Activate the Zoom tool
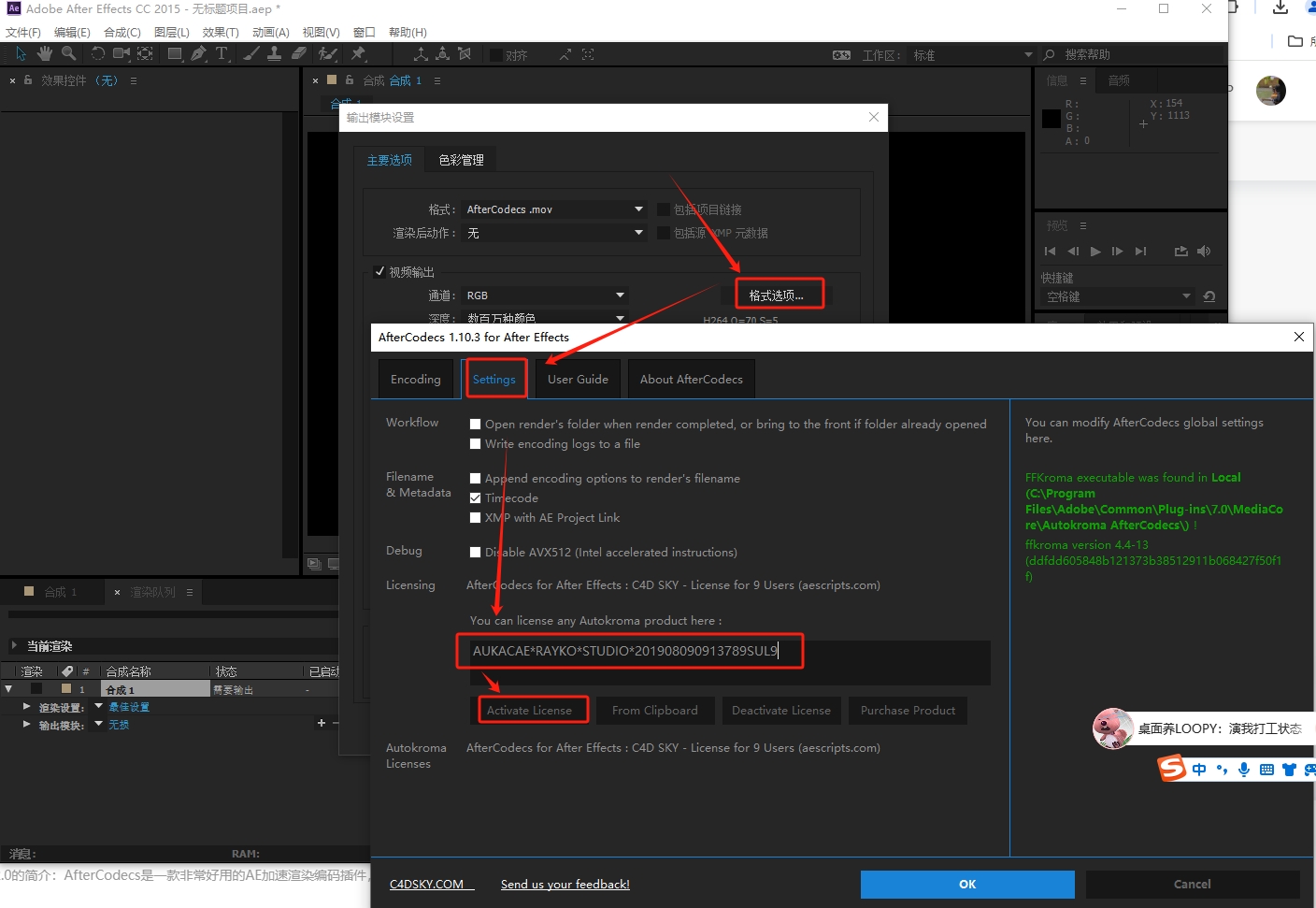 click(67, 53)
